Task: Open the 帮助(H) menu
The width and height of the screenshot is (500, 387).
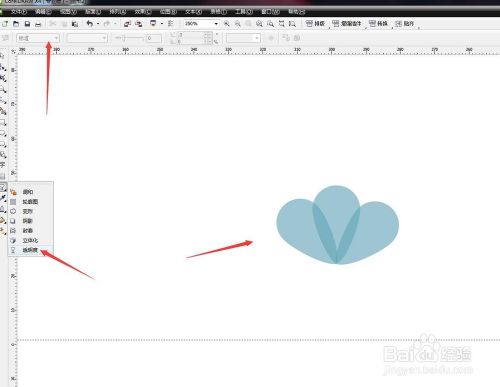Action: tap(296, 12)
